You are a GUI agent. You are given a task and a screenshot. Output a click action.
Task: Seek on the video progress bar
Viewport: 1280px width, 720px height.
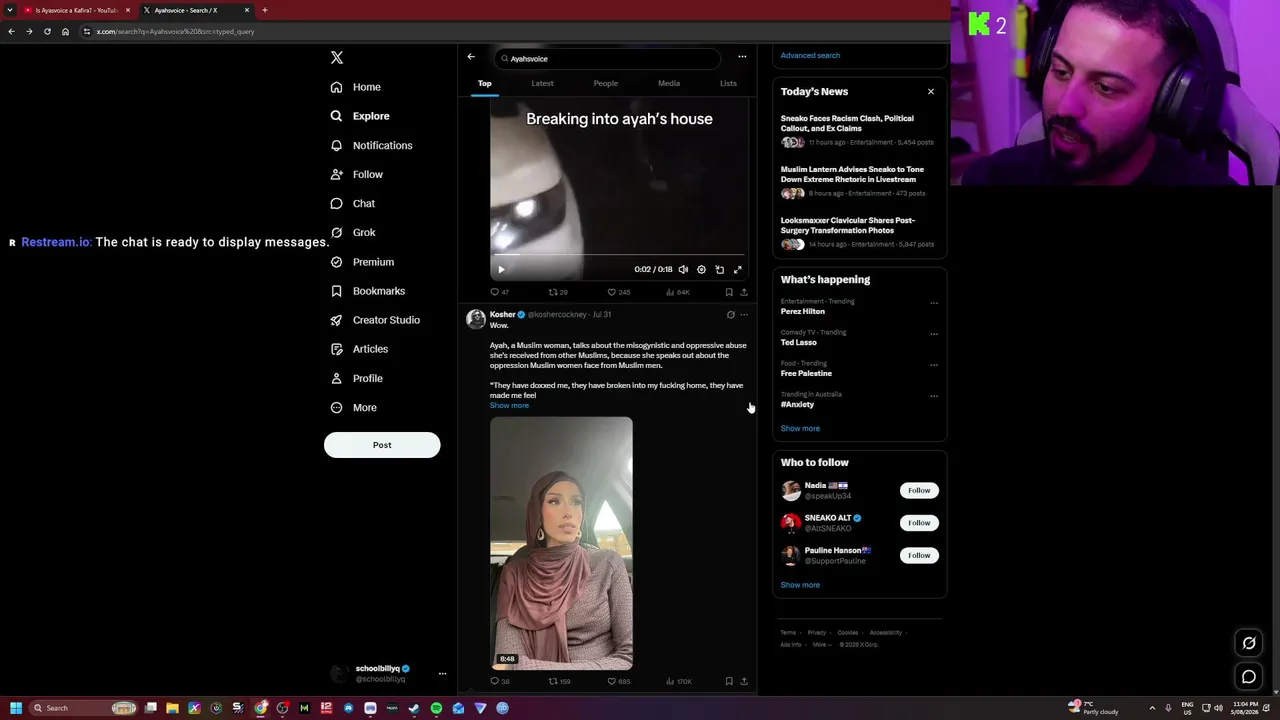(619, 255)
